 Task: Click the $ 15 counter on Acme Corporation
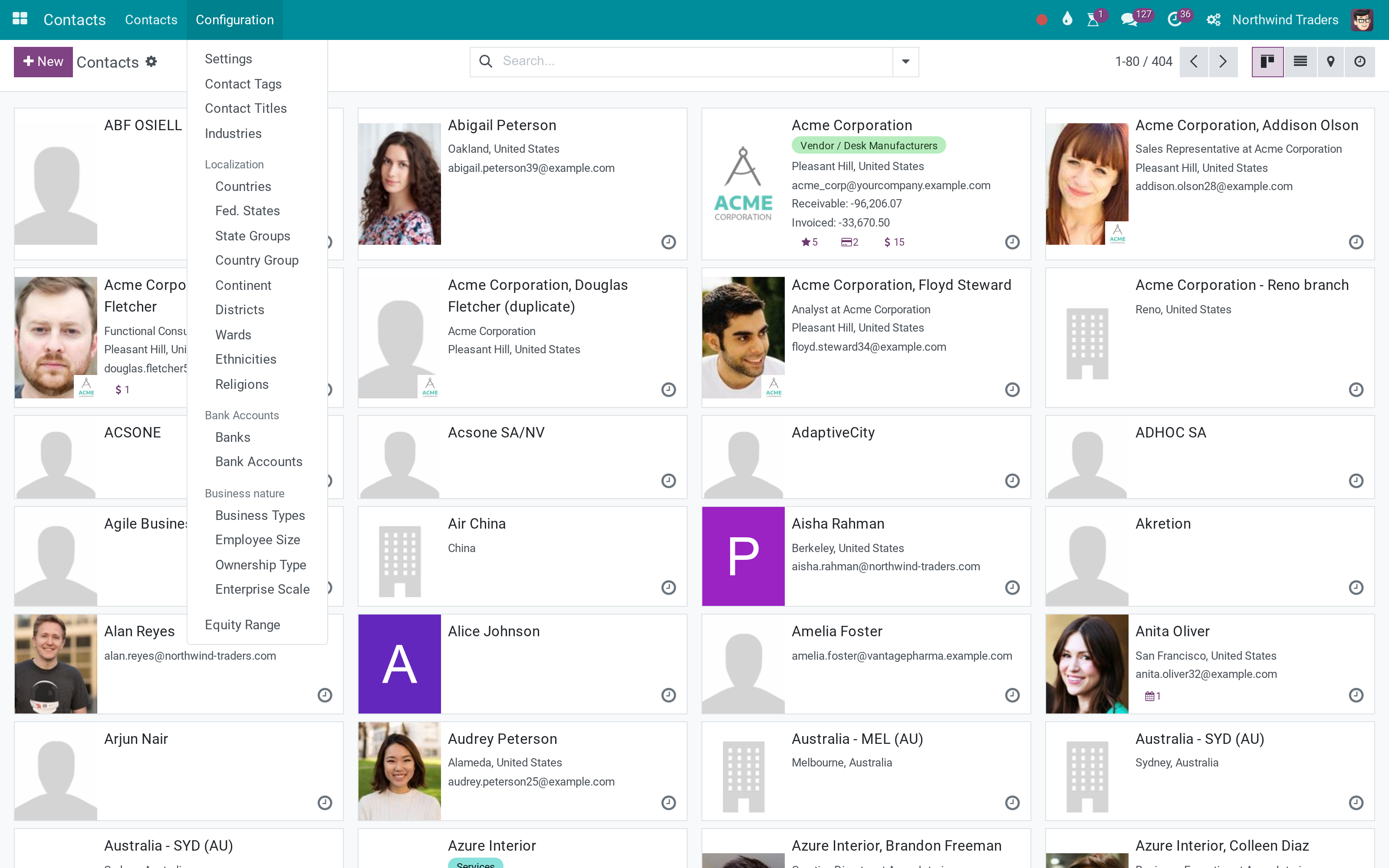point(894,242)
